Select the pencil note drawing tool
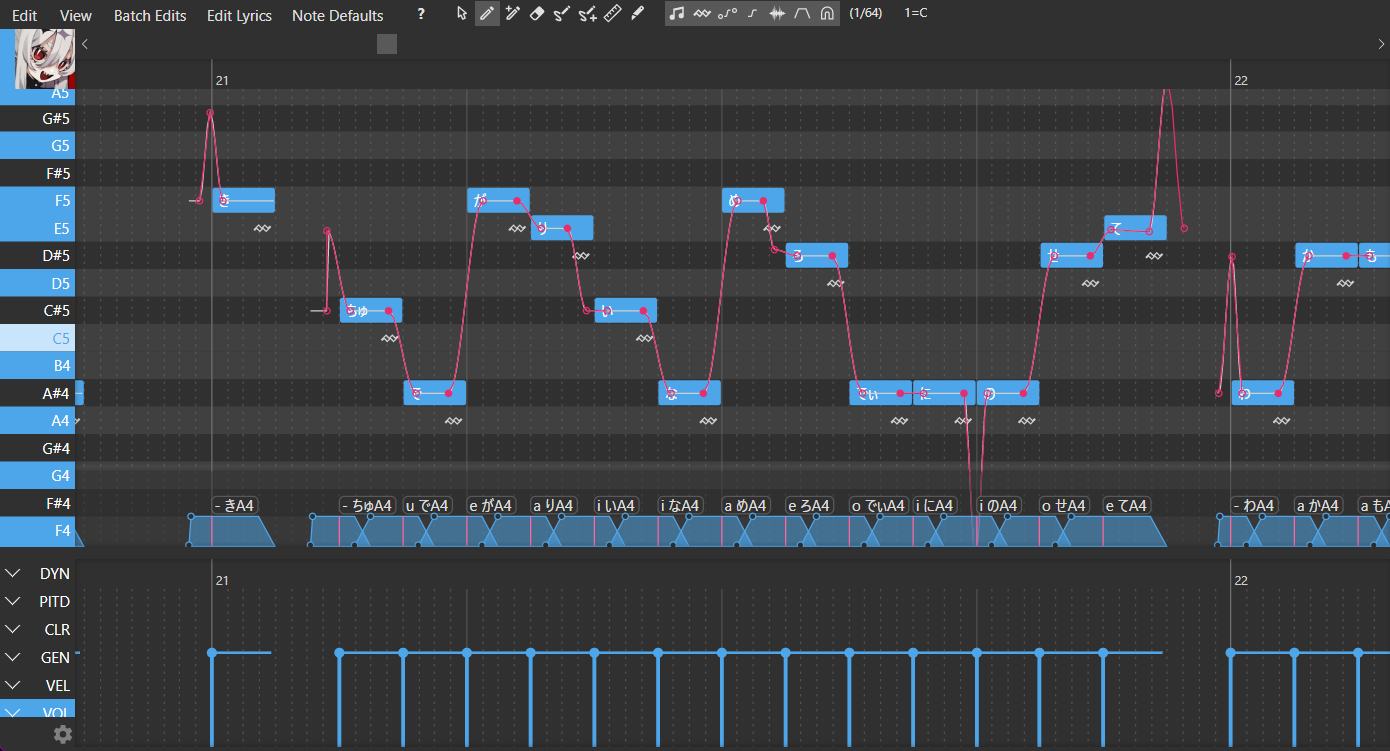The width and height of the screenshot is (1390, 751). (x=487, y=14)
